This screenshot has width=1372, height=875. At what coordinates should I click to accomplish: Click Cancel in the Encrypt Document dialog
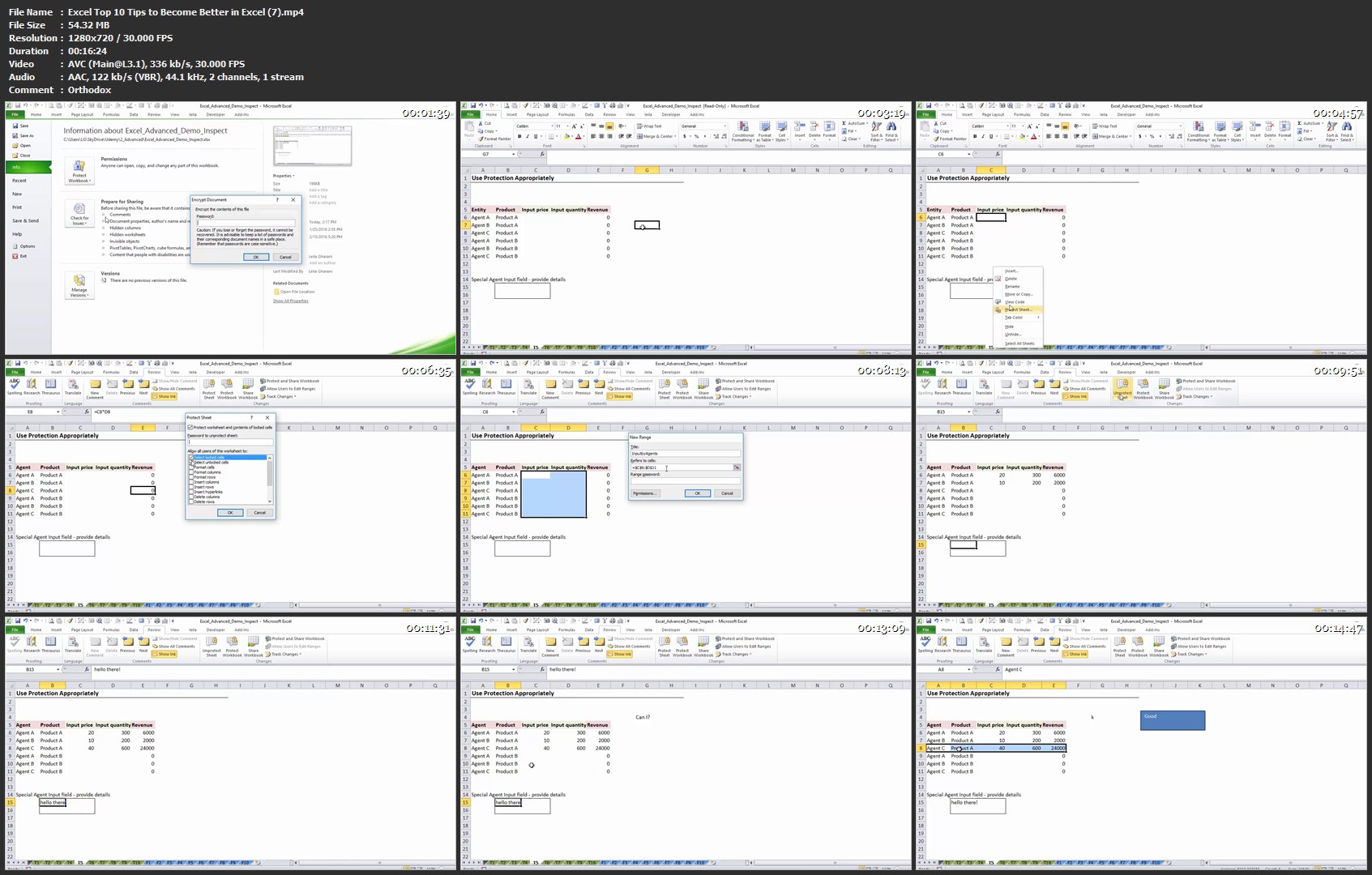pos(285,257)
